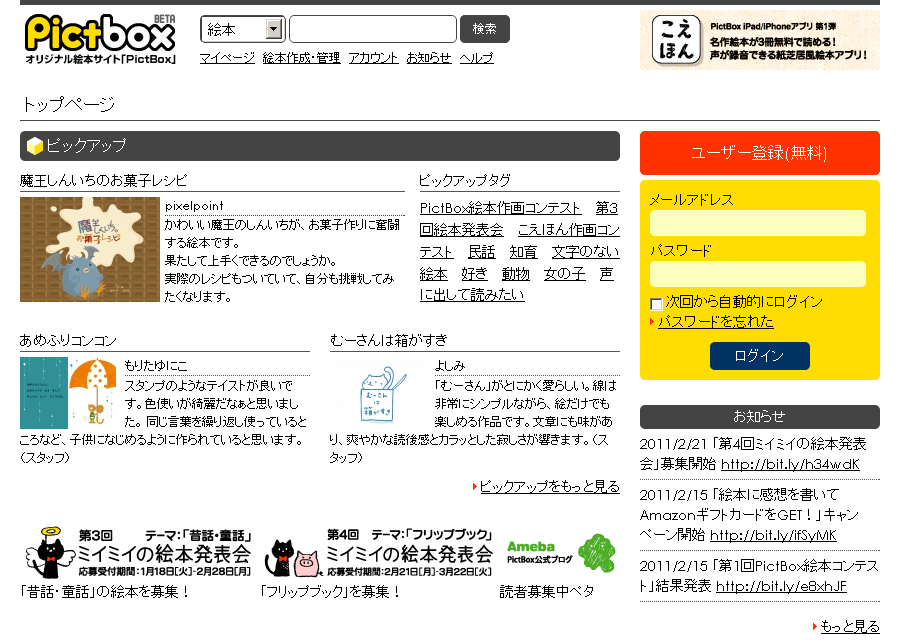Open あめふりコンコン cover thumbnail
This screenshot has height=640, width=900.
pos(68,393)
